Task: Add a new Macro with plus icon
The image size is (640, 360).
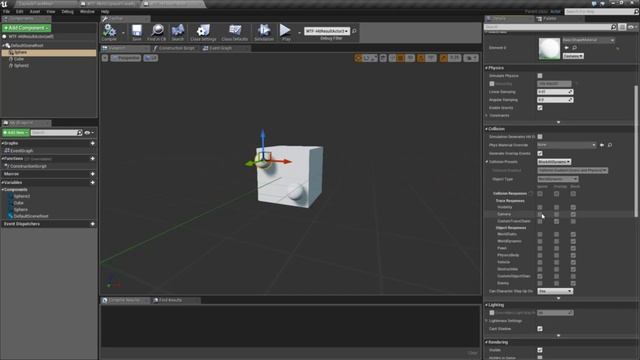Action: (93, 174)
